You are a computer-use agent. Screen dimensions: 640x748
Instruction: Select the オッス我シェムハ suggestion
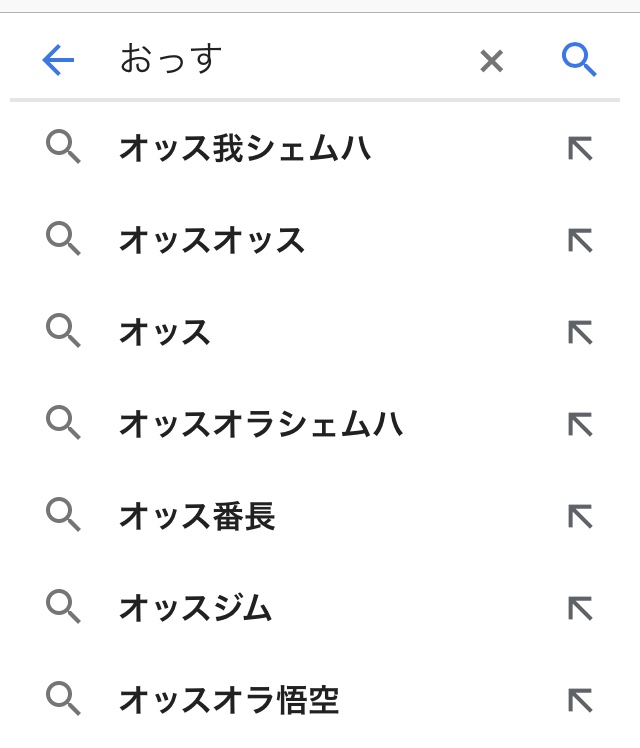coord(245,149)
